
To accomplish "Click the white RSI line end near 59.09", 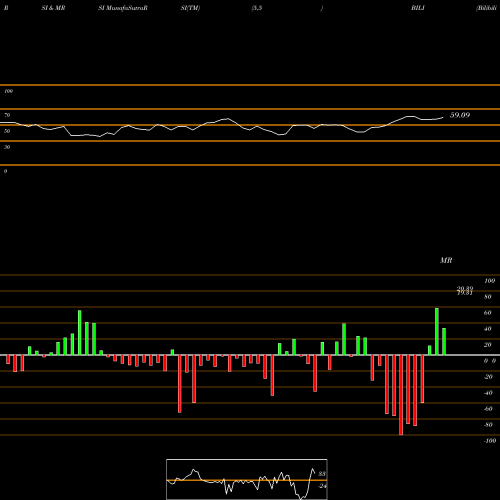I will pyautogui.click(x=443, y=117).
